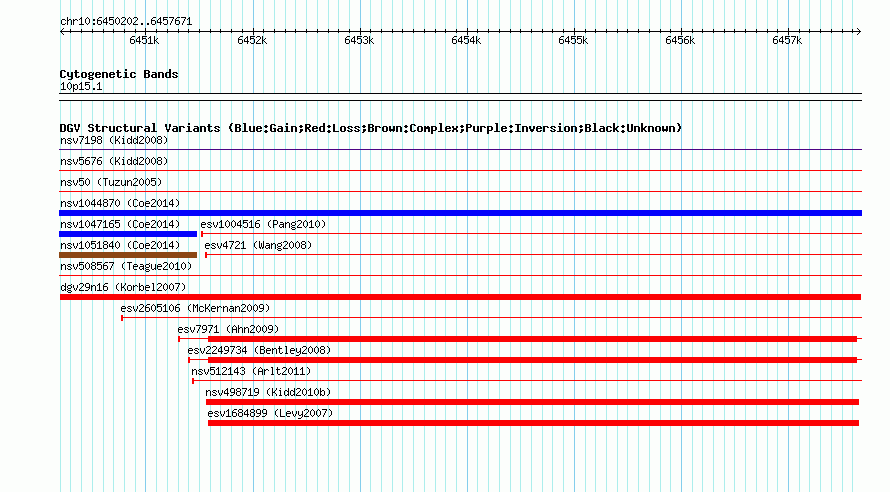
Task: Select variant nsv498719 (Kidd2010b) label
Action: [x=268, y=392]
